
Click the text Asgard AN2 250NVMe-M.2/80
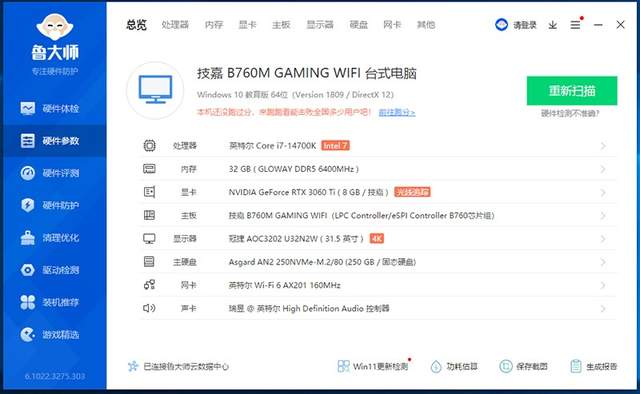point(286,262)
